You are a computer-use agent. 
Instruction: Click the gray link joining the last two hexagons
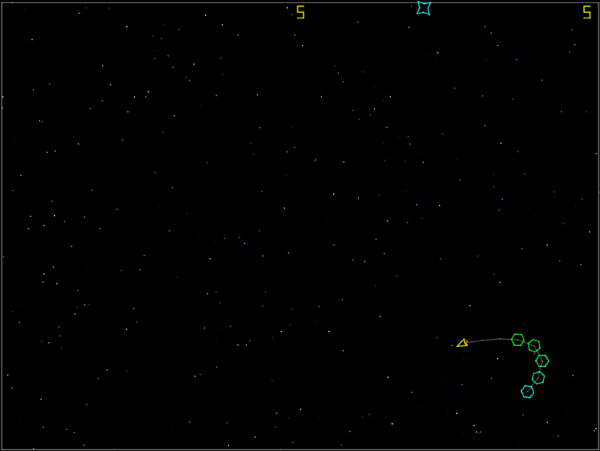coord(533,385)
